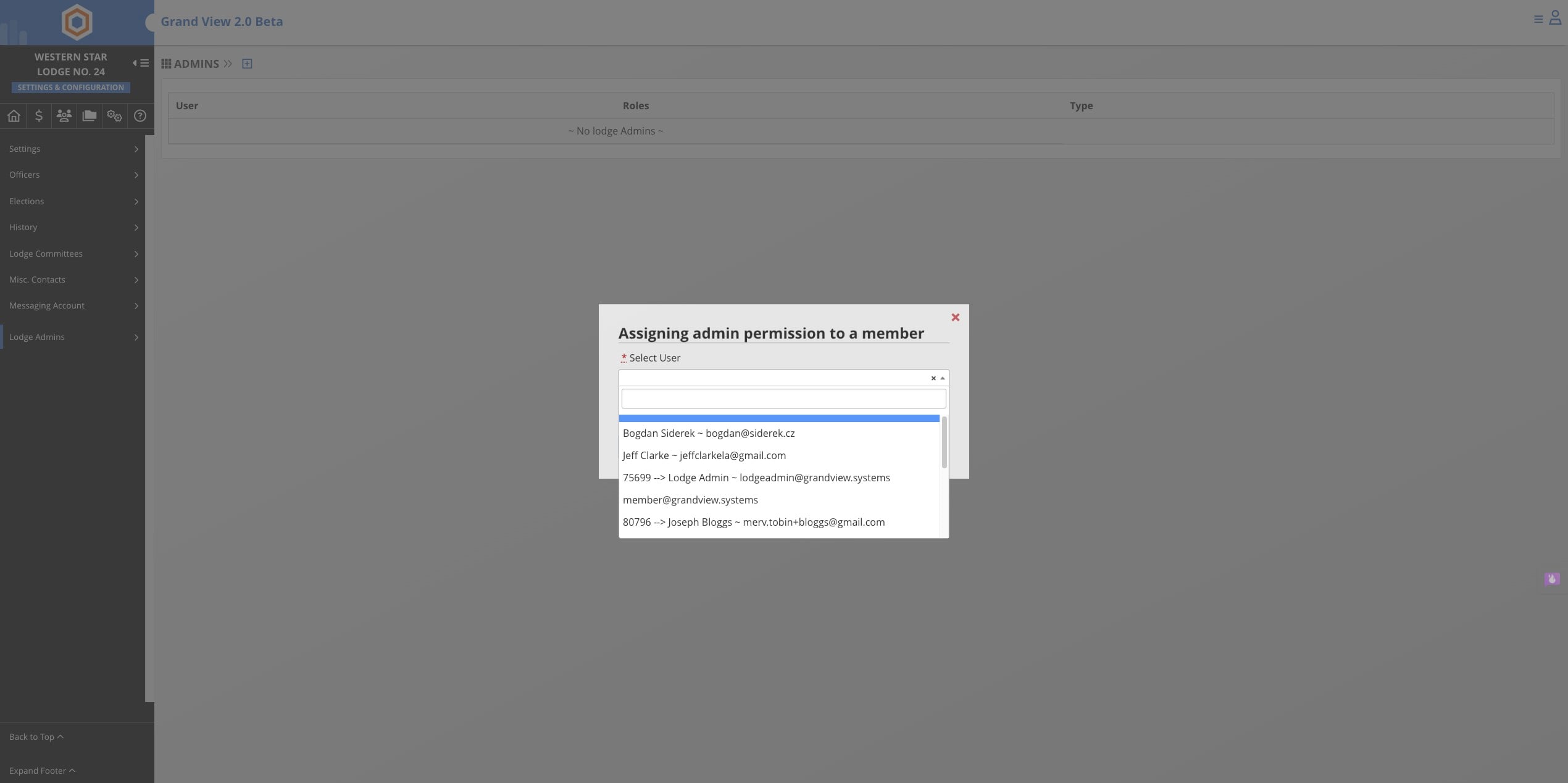
Task: Open the folder documents icon
Action: coord(90,115)
